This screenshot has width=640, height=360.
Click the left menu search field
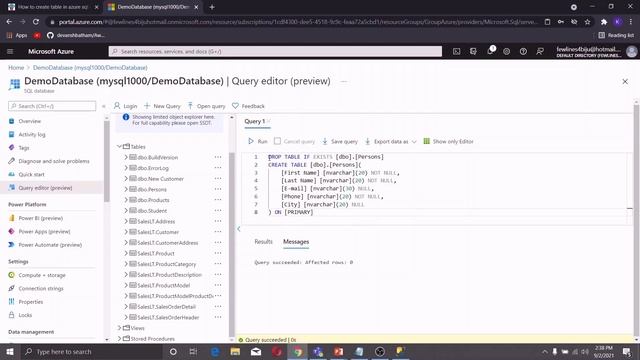[x=52, y=106]
